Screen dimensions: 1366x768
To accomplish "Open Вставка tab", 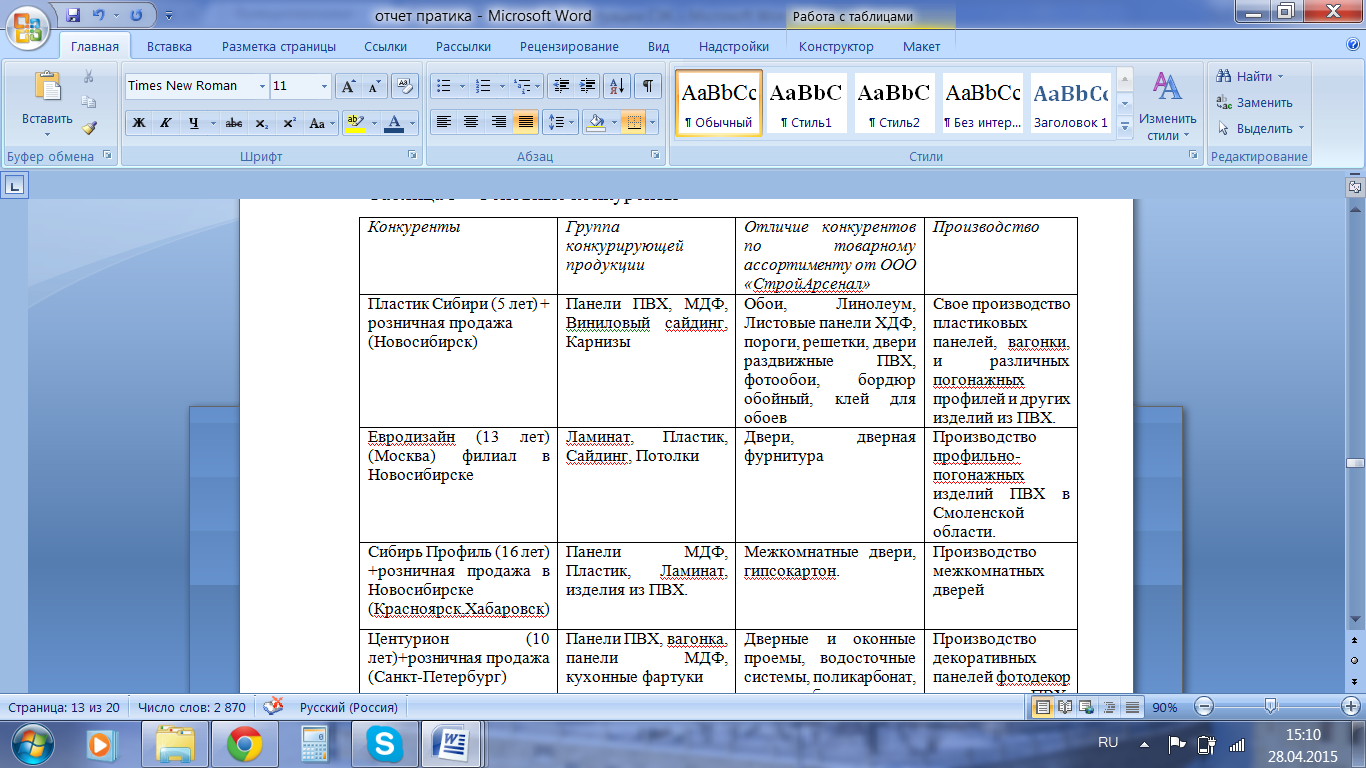I will coord(170,47).
